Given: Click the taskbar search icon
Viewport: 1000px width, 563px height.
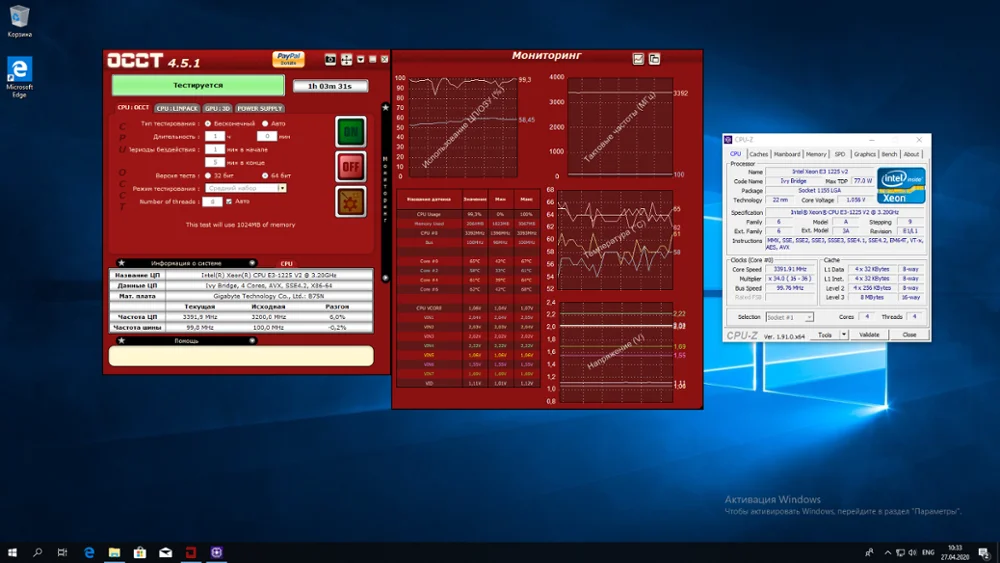Looking at the screenshot, I should pyautogui.click(x=38, y=552).
